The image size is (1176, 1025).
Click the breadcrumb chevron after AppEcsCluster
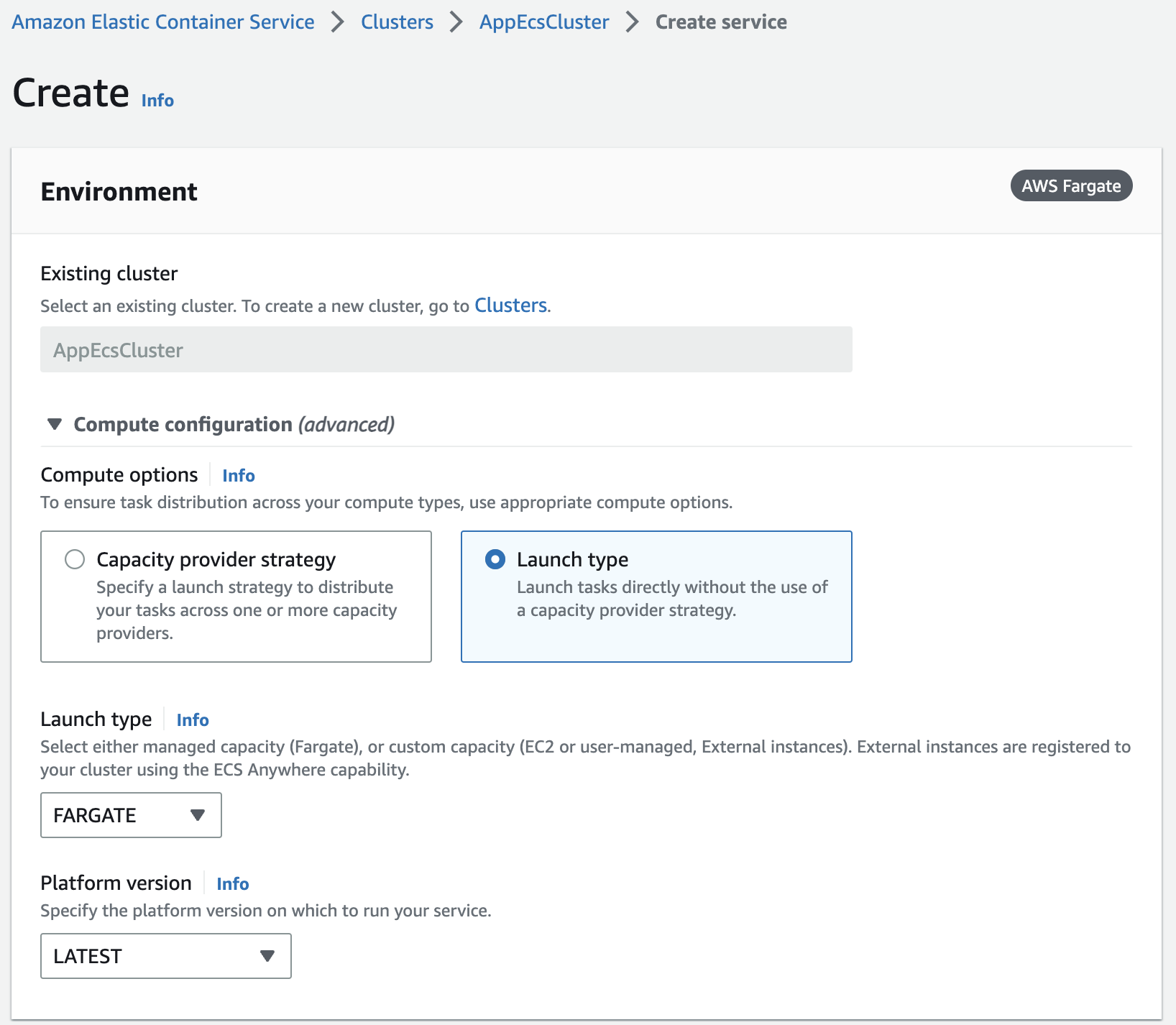[x=633, y=22]
